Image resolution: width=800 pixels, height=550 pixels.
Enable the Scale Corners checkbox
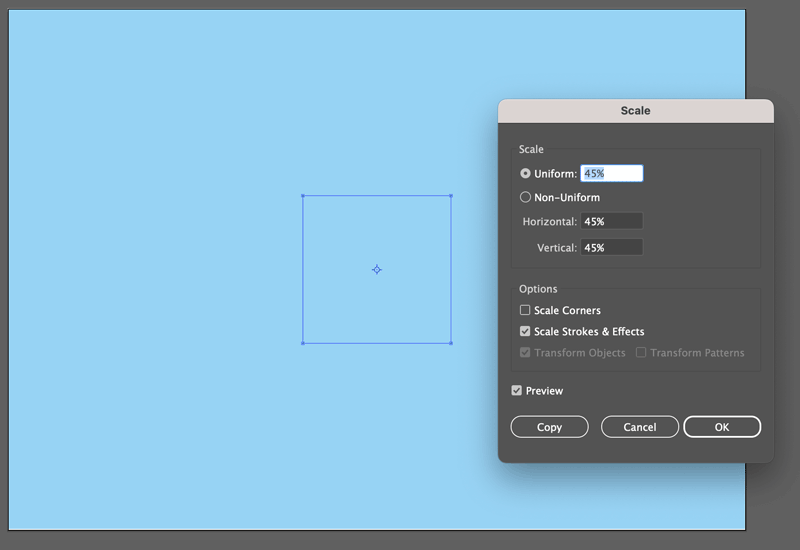point(524,310)
